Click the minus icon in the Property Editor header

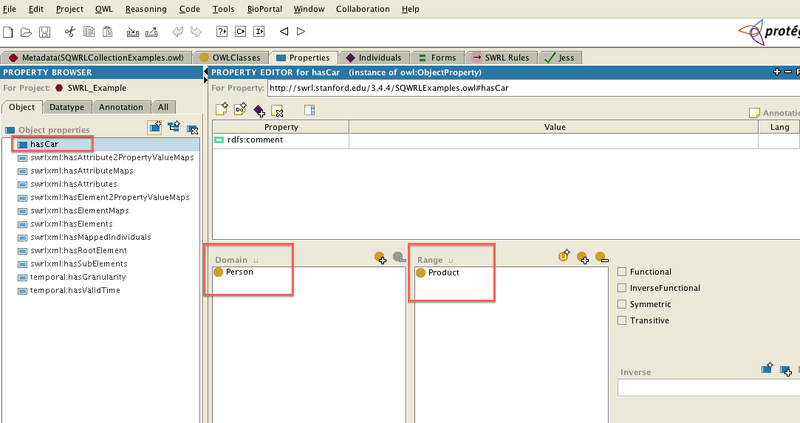pos(788,72)
